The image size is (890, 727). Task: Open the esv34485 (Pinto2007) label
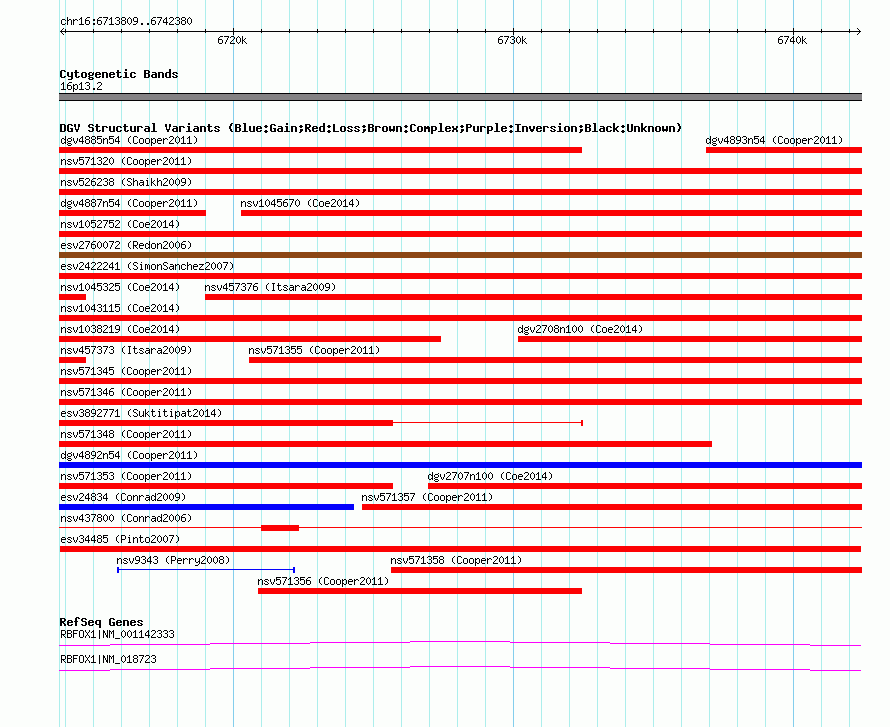pyautogui.click(x=120, y=539)
